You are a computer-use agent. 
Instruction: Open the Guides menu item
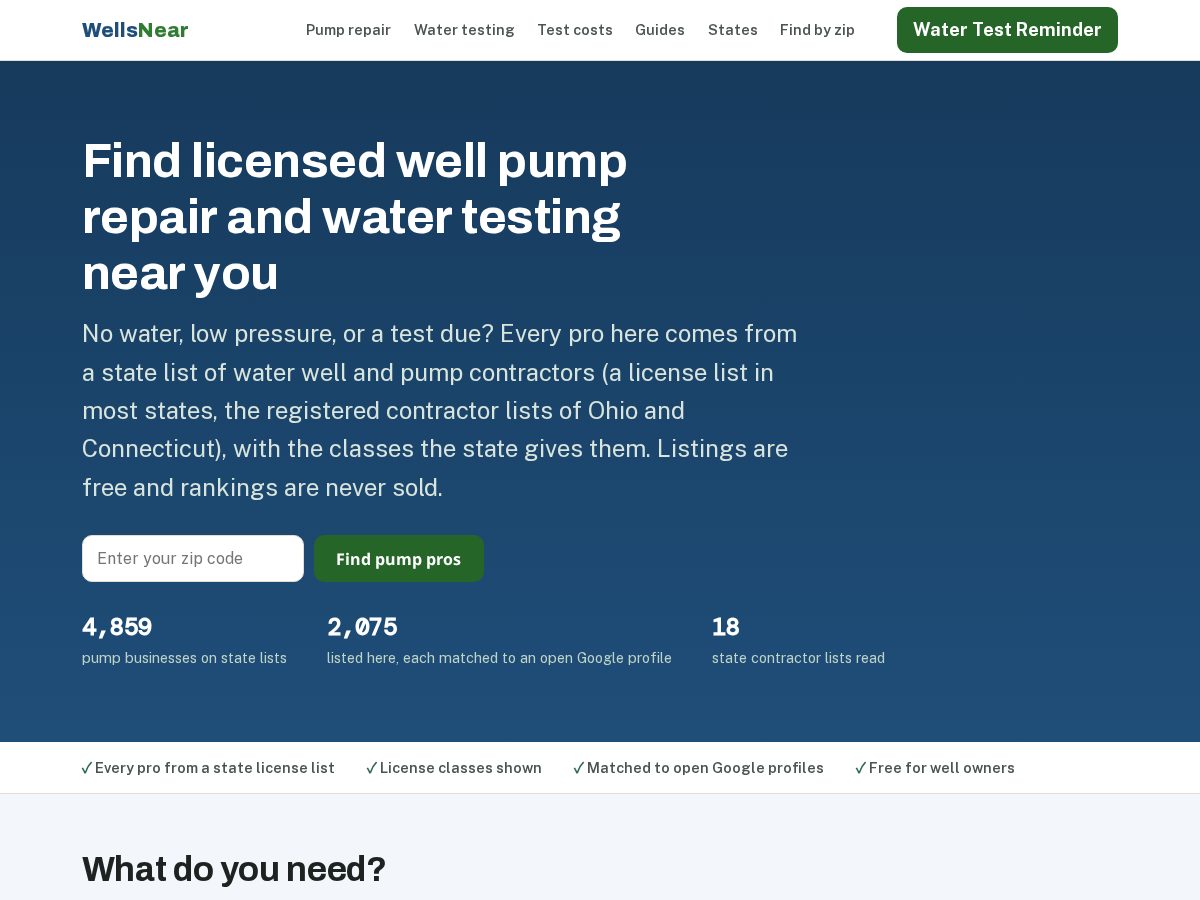pyautogui.click(x=660, y=30)
